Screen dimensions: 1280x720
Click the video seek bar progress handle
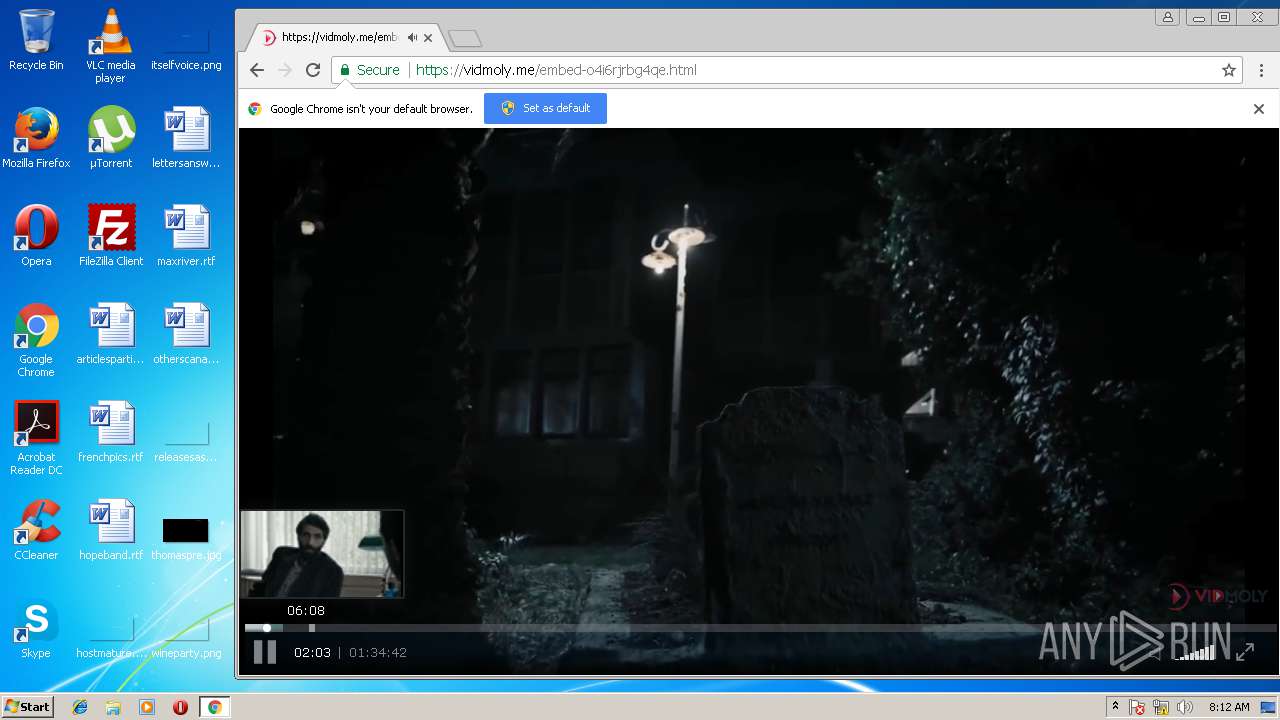click(267, 628)
